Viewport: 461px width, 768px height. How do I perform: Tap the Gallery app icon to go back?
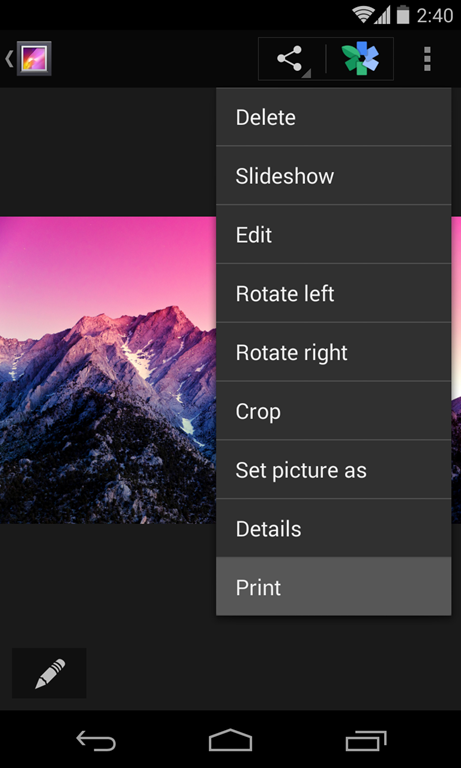pos(34,58)
